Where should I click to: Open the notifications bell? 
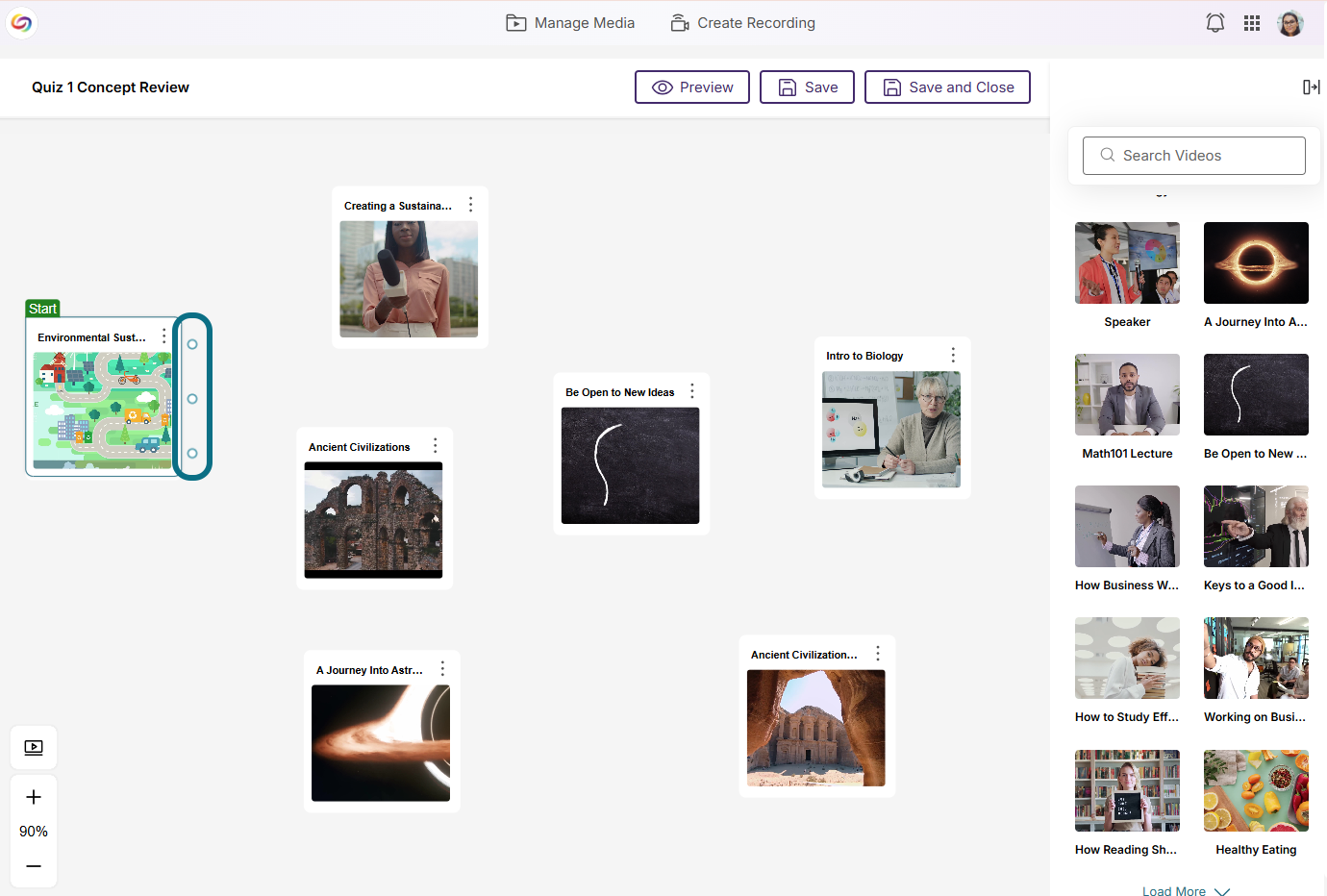click(x=1215, y=23)
